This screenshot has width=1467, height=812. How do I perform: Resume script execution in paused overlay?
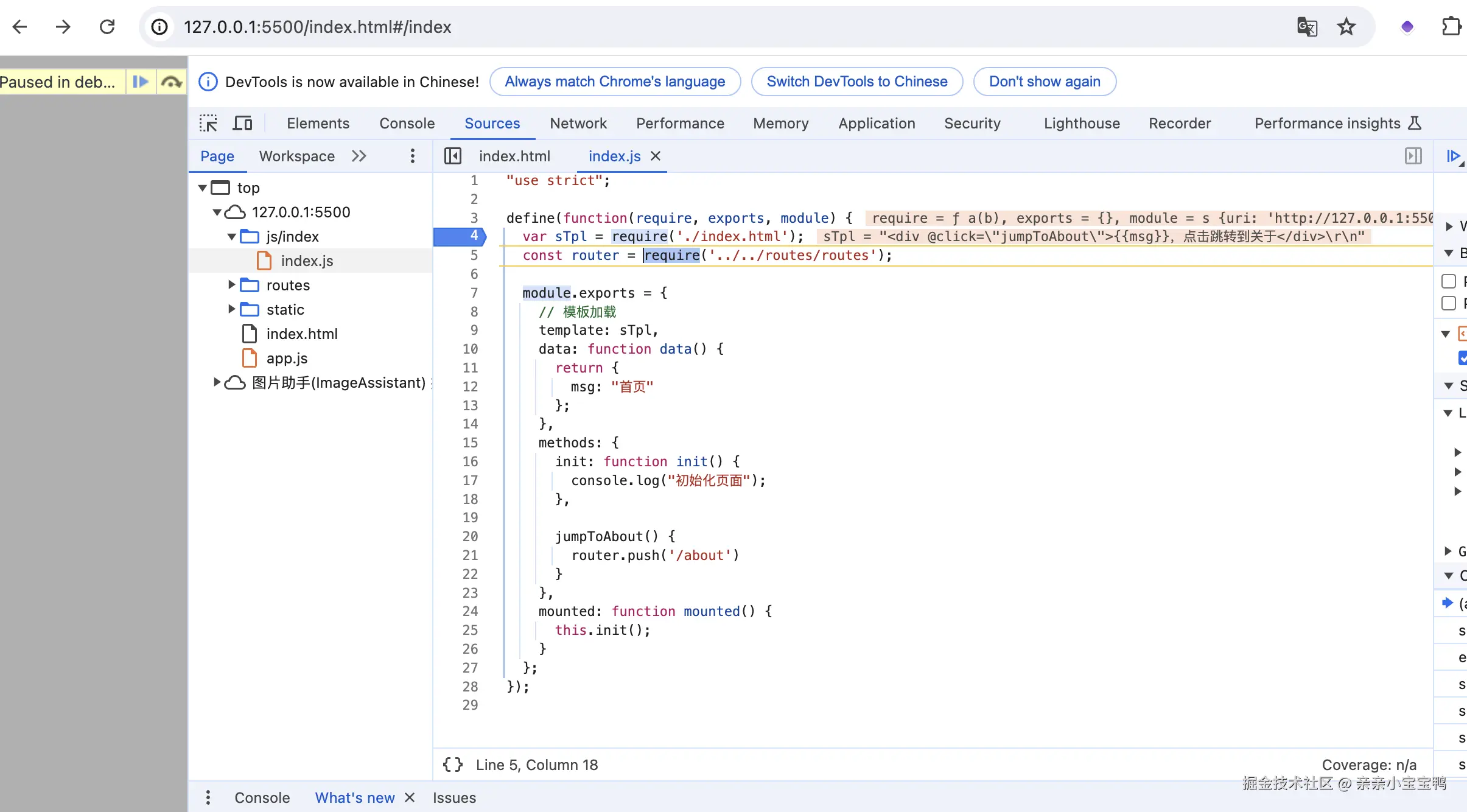click(x=141, y=82)
